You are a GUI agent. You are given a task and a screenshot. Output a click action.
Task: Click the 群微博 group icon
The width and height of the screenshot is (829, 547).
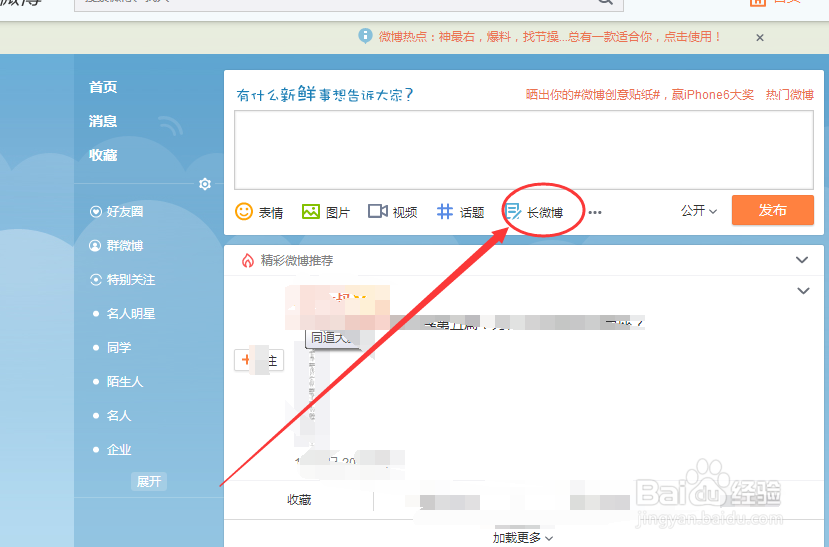click(95, 246)
